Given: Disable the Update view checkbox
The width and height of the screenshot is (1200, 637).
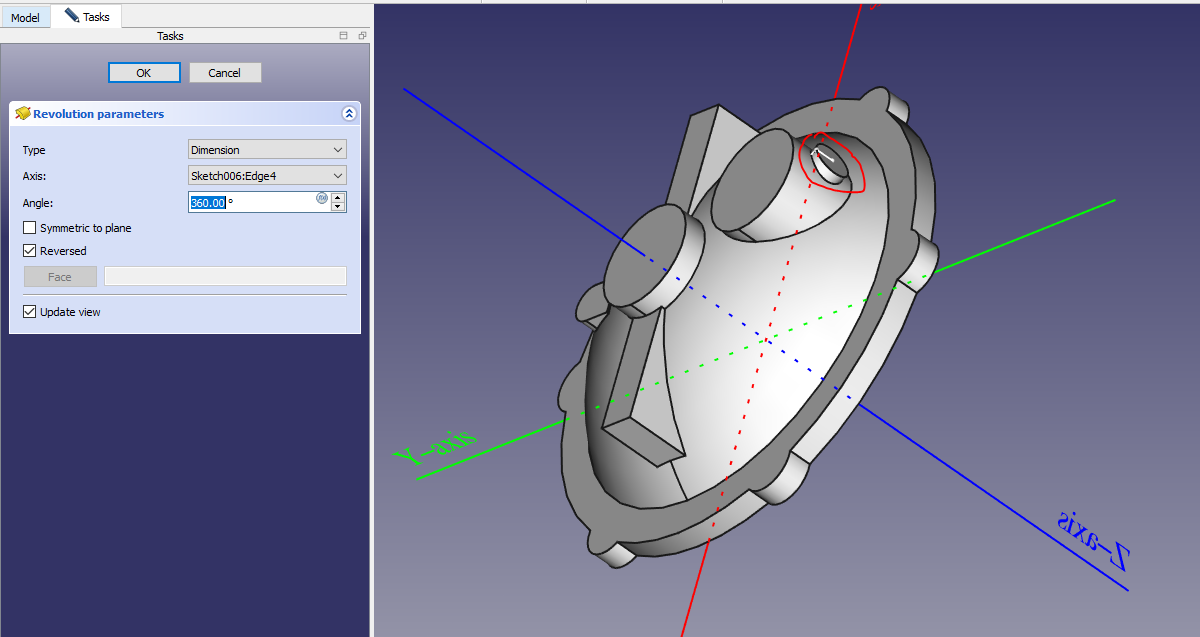Looking at the screenshot, I should pos(30,312).
